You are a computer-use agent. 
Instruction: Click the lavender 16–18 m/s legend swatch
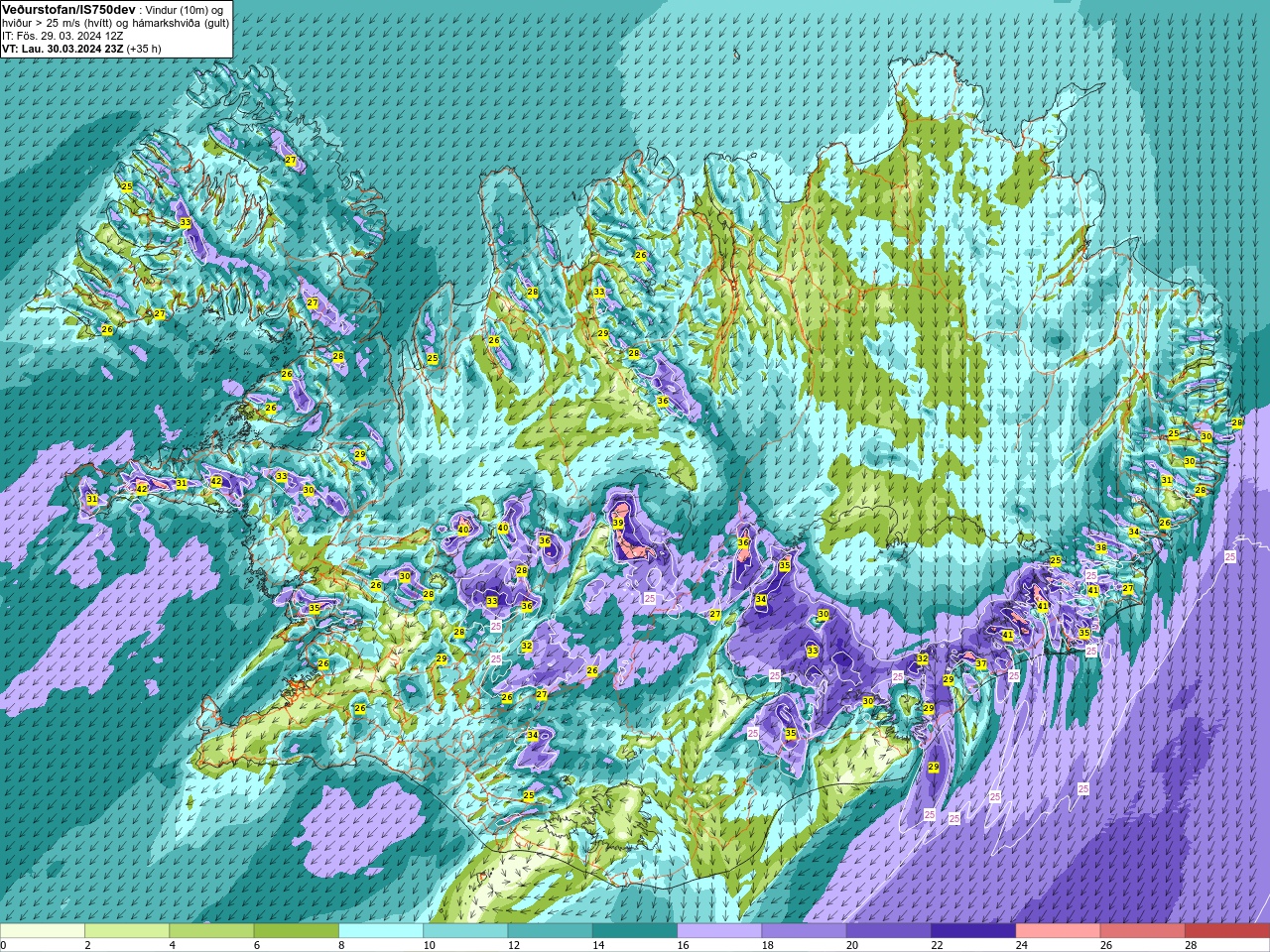pyautogui.click(x=719, y=931)
